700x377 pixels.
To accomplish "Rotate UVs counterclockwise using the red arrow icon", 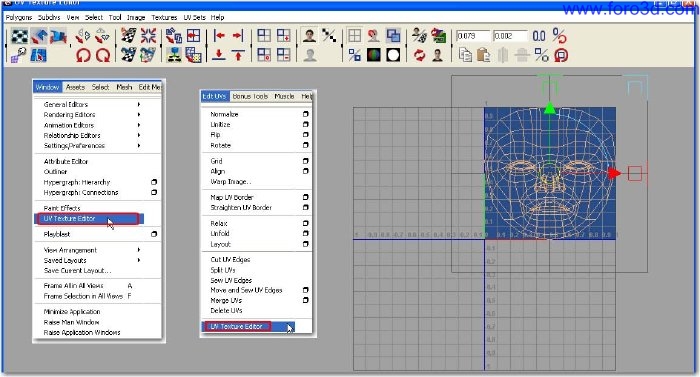I will pyautogui.click(x=83, y=55).
